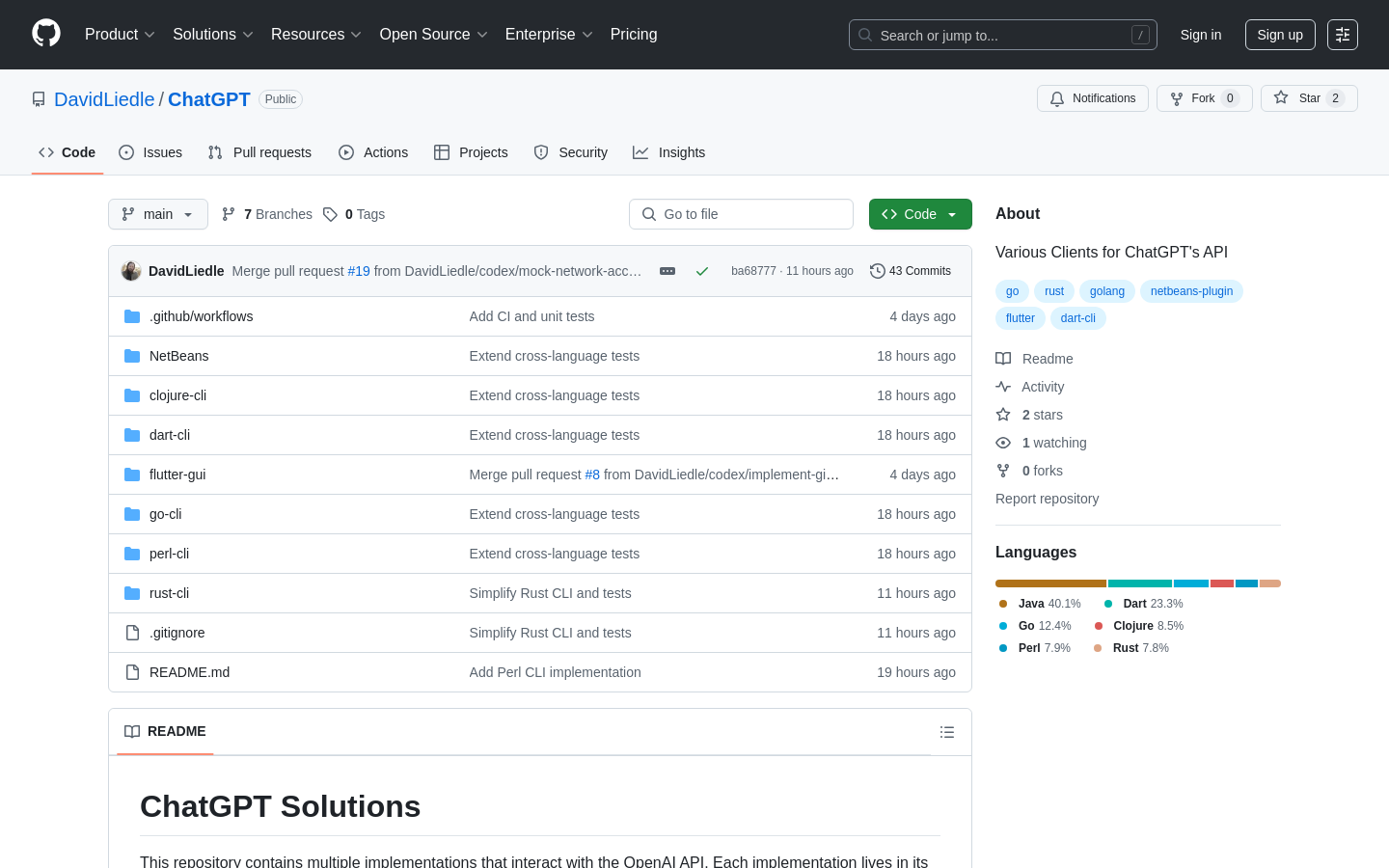Switch to the Insights tab
The height and width of the screenshot is (868, 1389).
tap(669, 152)
